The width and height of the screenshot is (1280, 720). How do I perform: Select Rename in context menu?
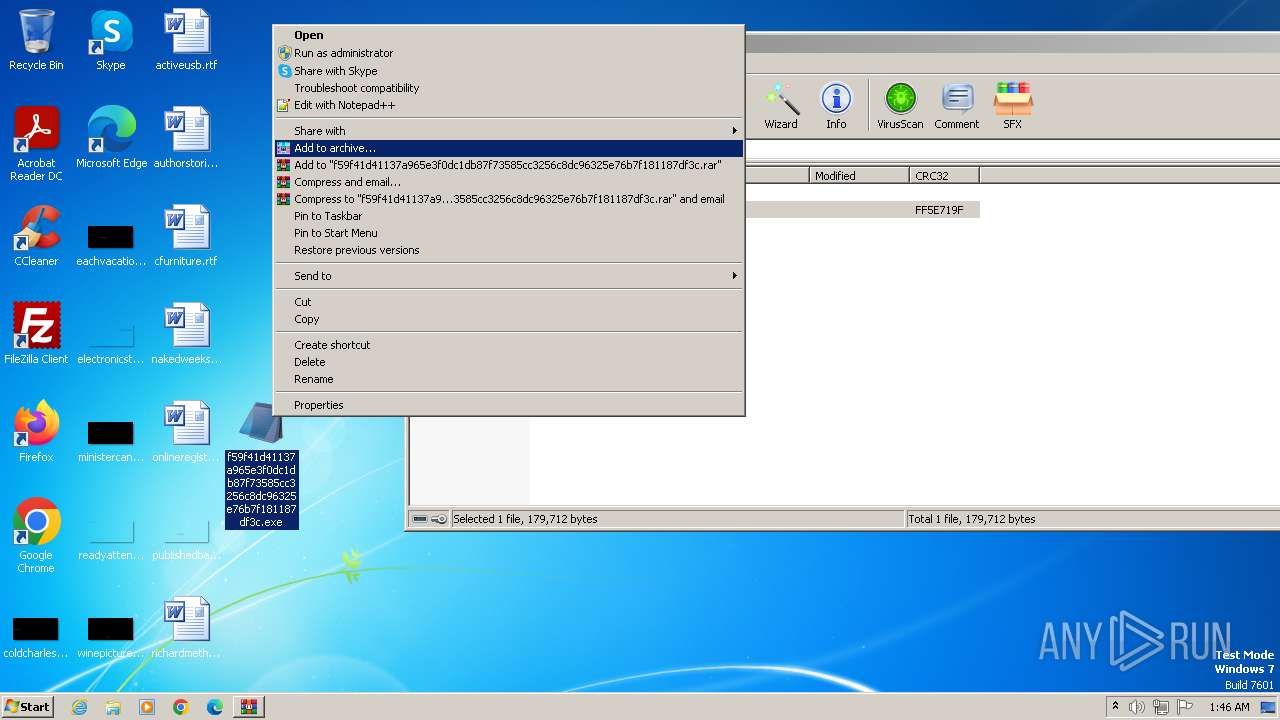pos(509,379)
